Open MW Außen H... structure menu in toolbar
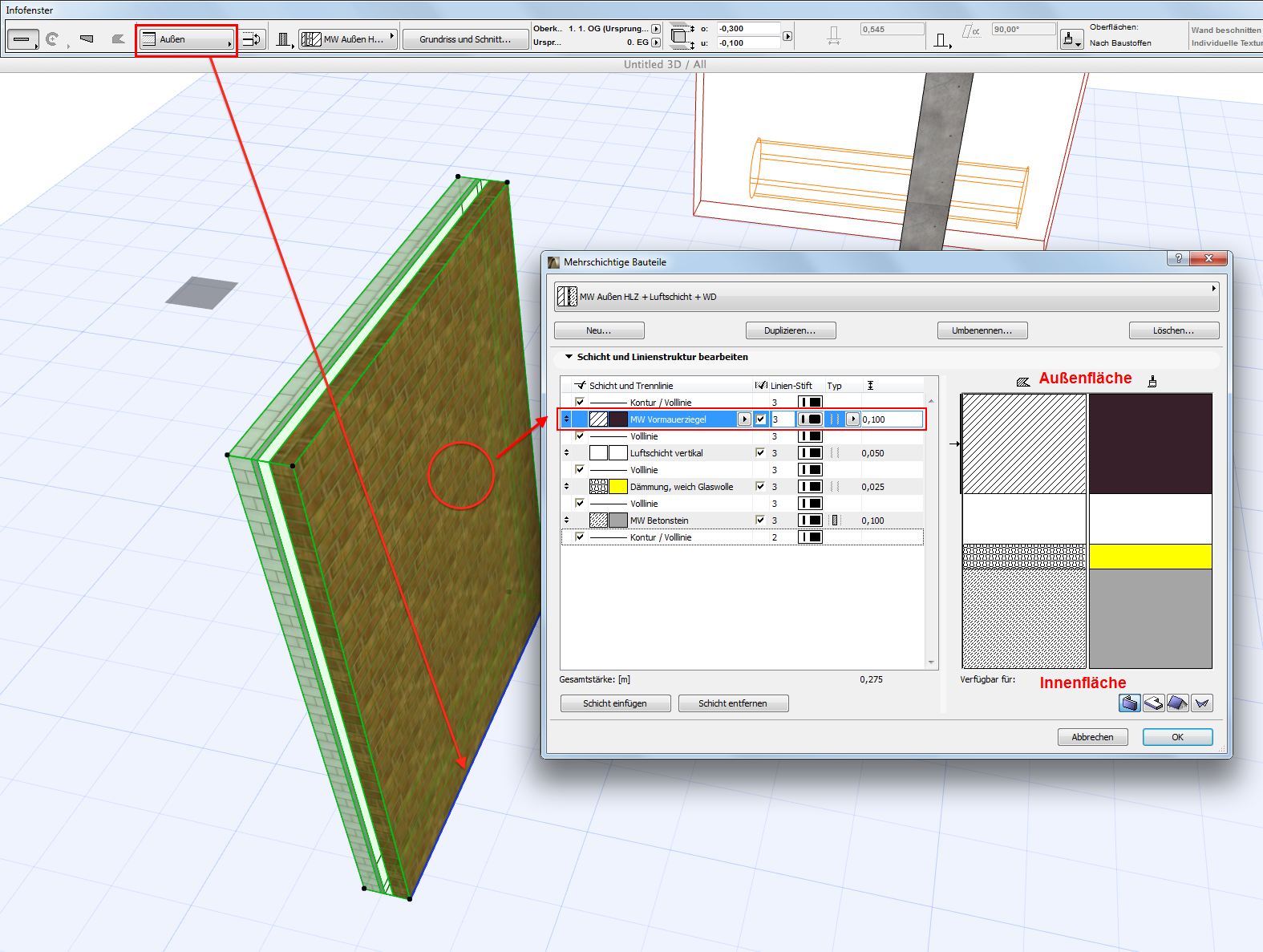This screenshot has height=952, width=1263. coord(349,39)
